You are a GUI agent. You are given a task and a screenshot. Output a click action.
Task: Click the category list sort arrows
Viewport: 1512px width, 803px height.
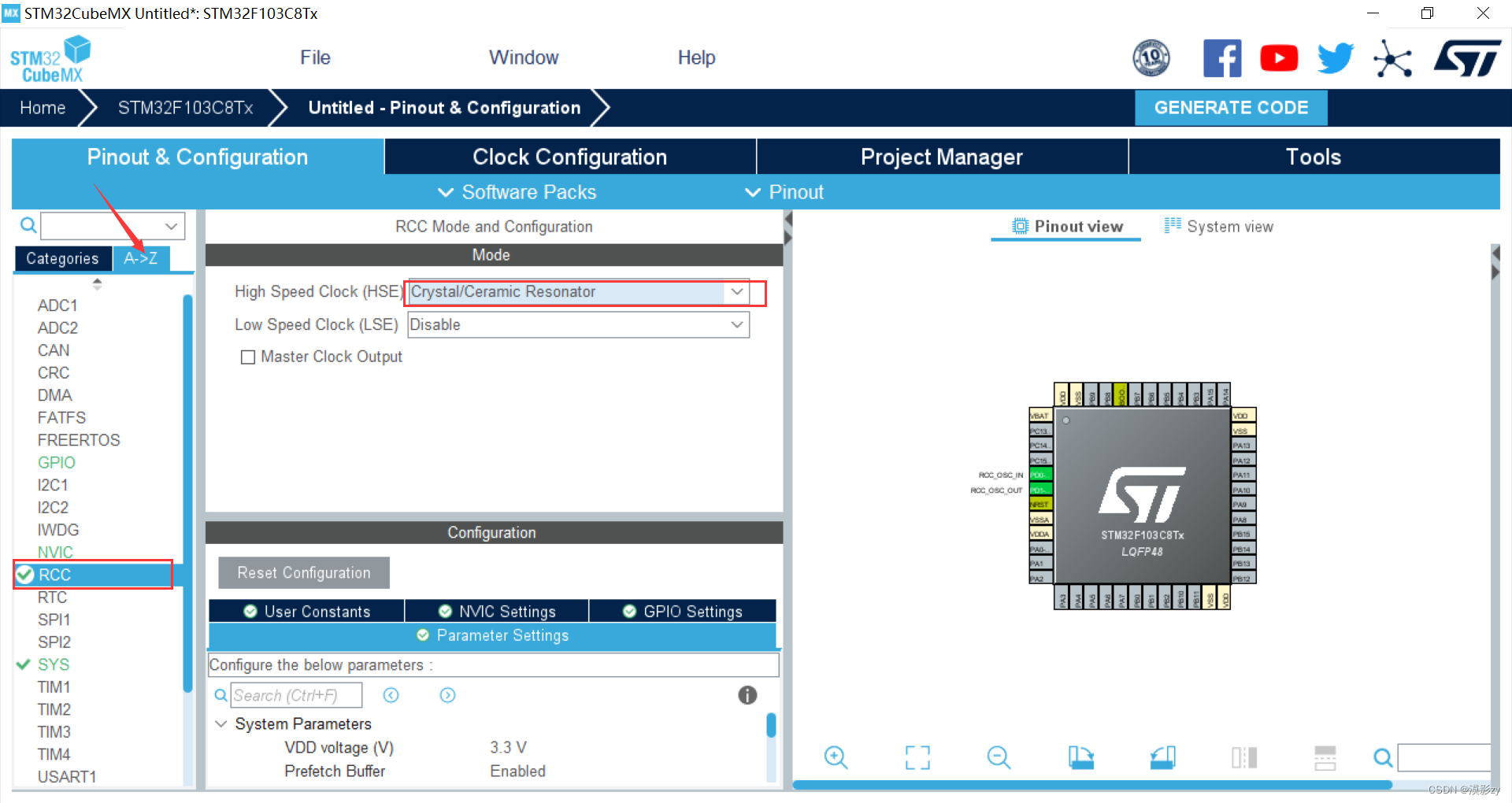97,283
